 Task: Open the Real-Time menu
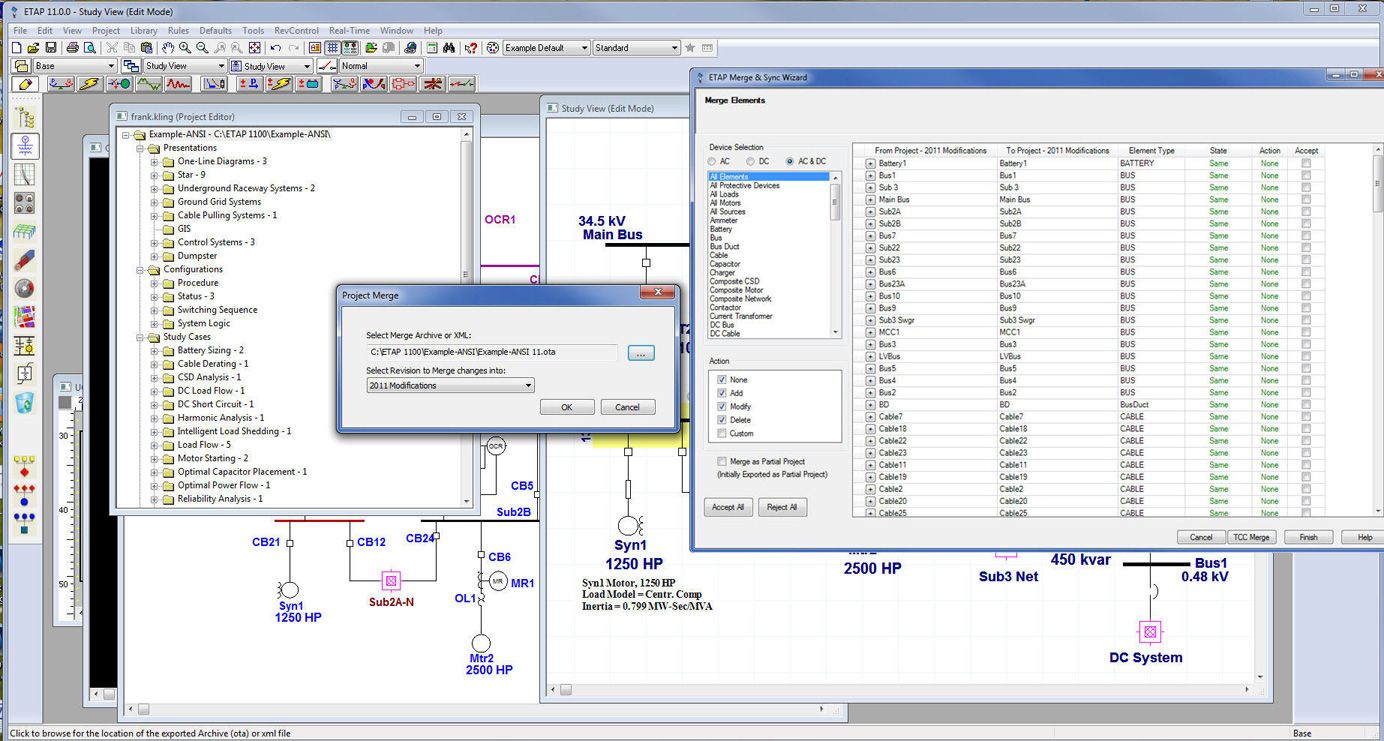[x=349, y=31]
